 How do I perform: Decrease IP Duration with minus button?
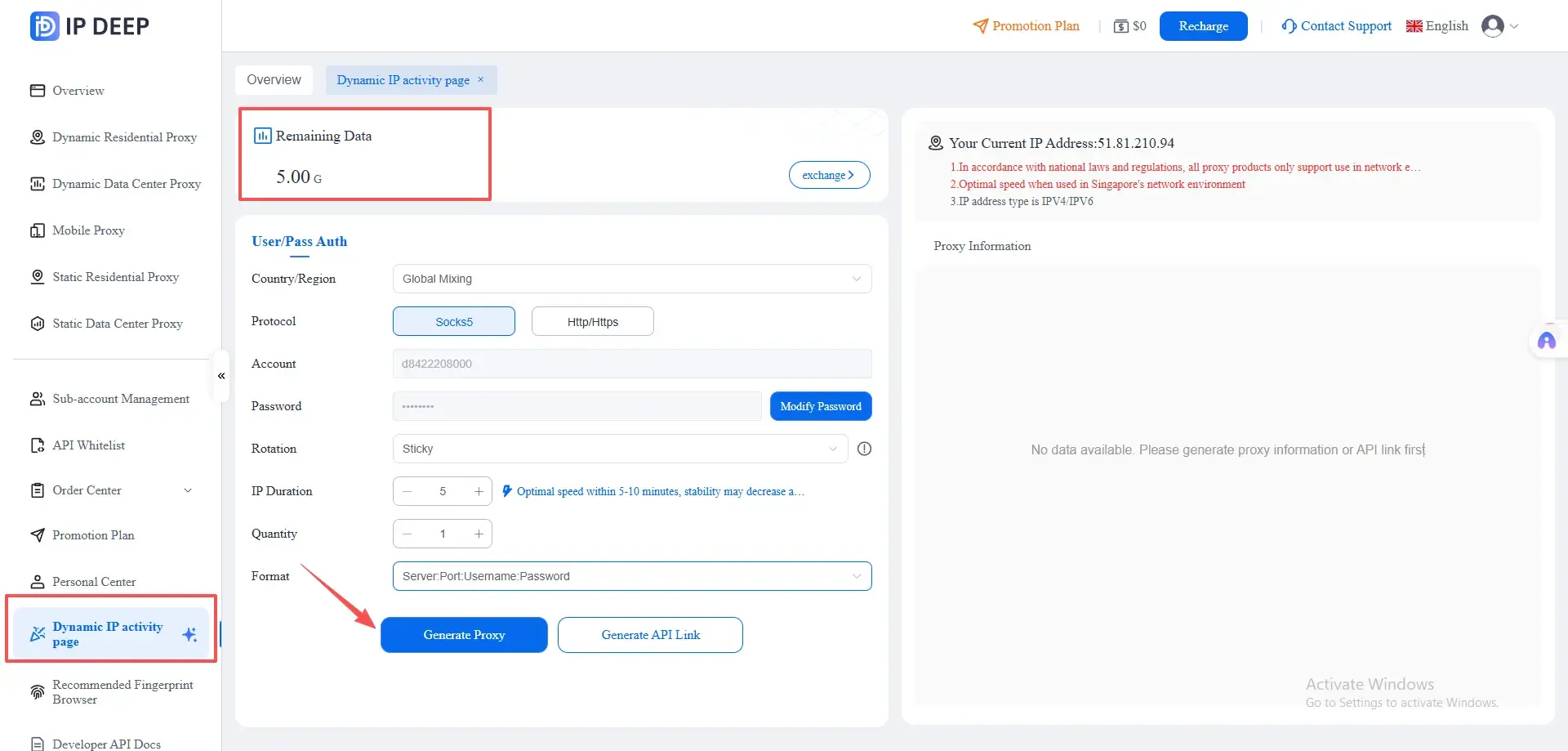[407, 491]
